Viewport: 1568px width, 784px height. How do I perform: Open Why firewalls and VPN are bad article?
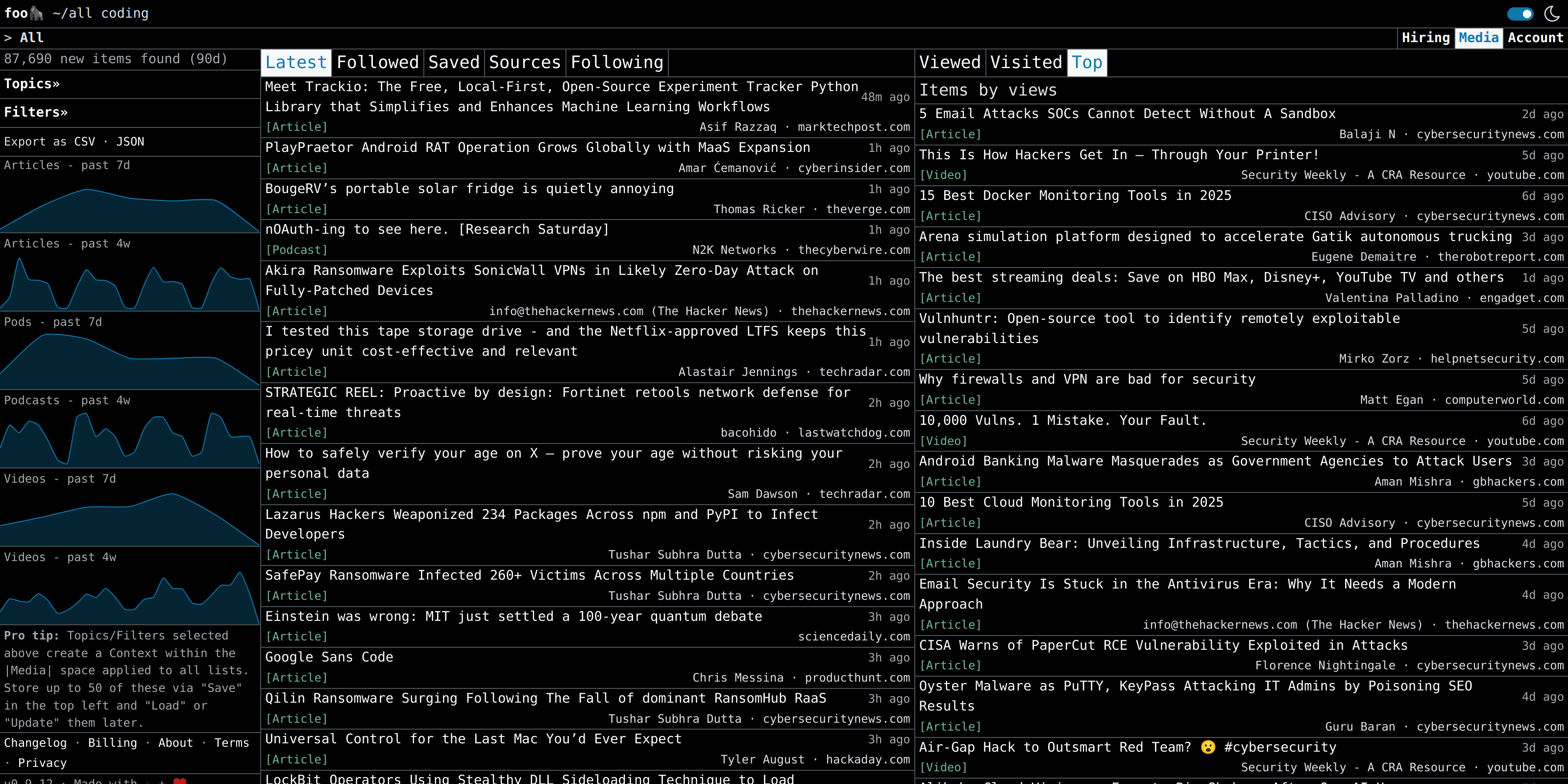(x=1087, y=379)
